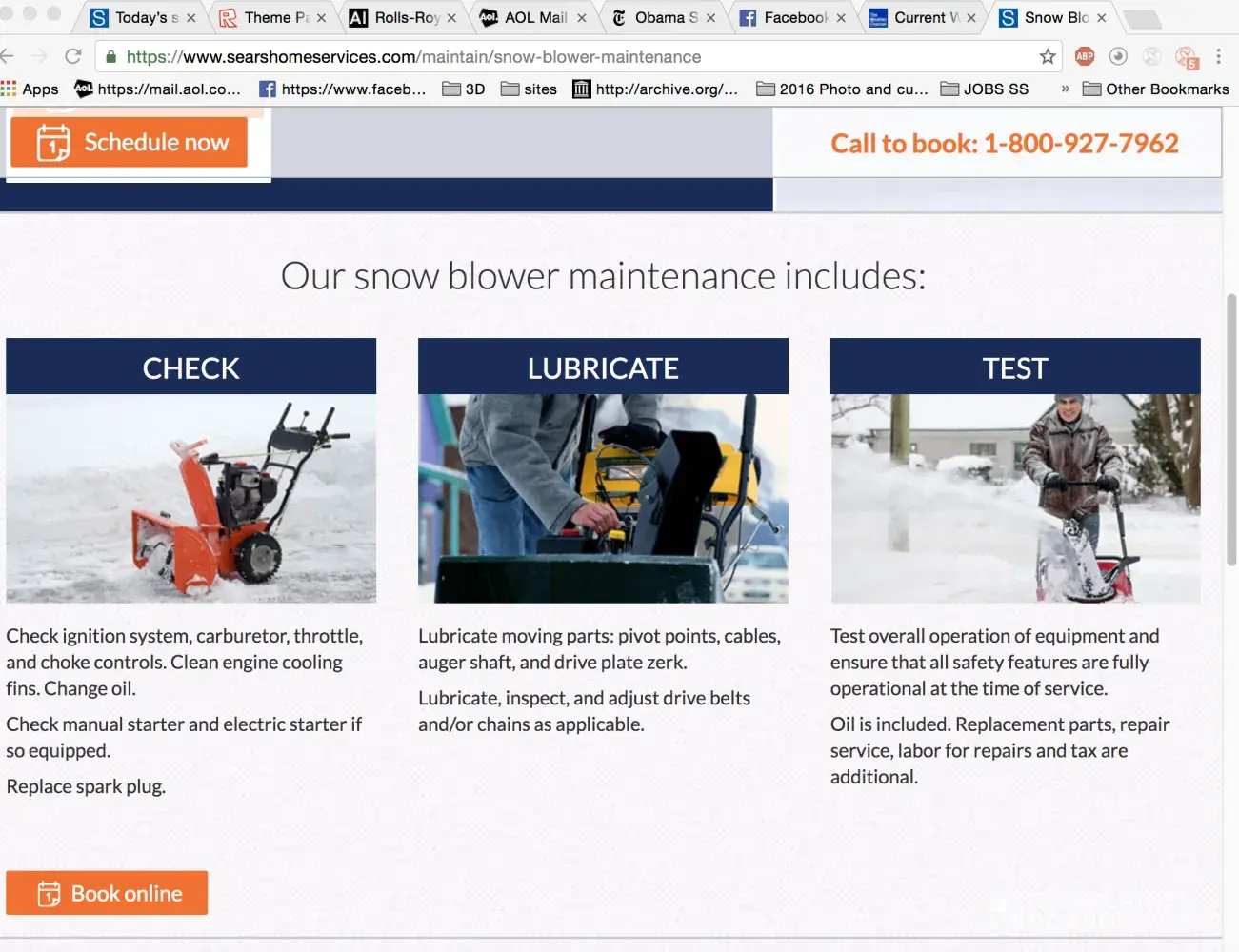Image resolution: width=1239 pixels, height=952 pixels.
Task: Open the Facebook bookmark in bookmarks bar
Action: (x=343, y=89)
